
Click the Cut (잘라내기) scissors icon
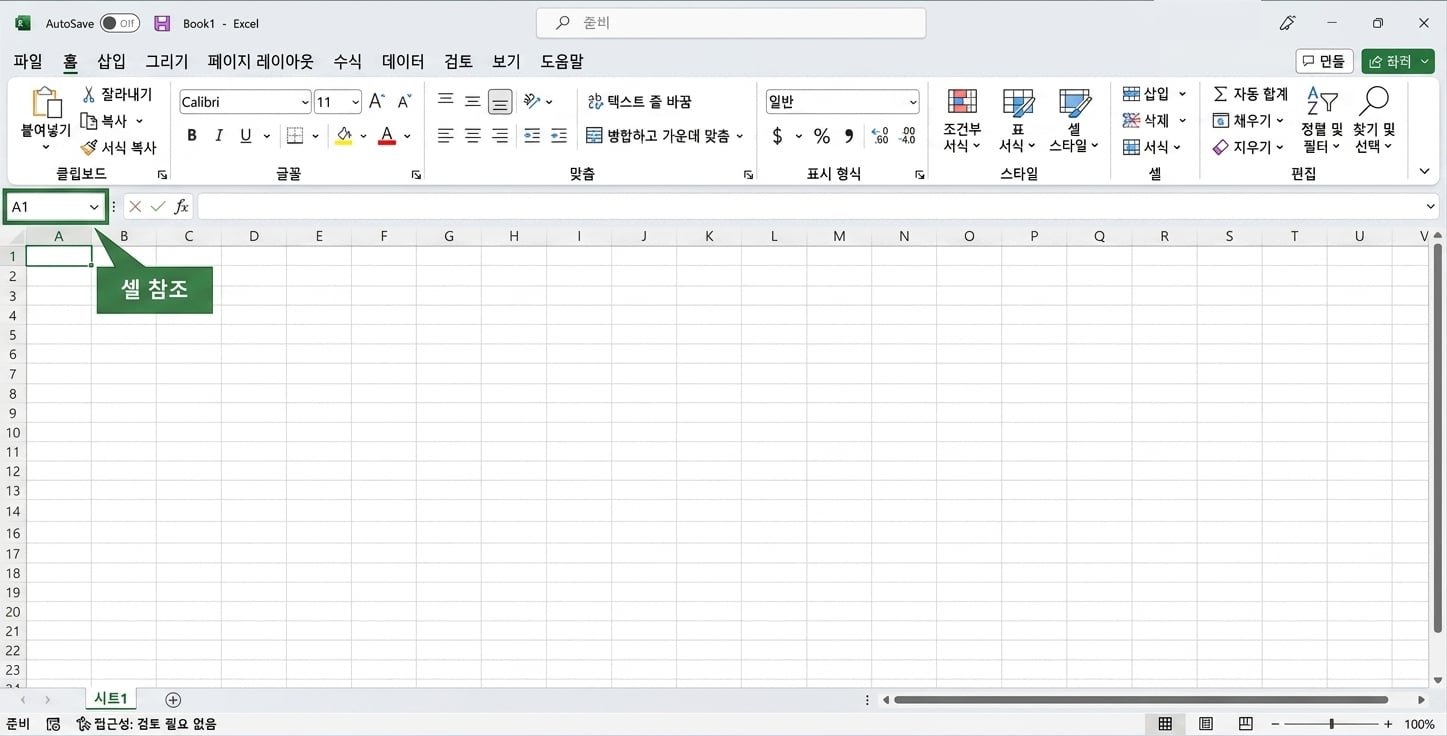88,95
